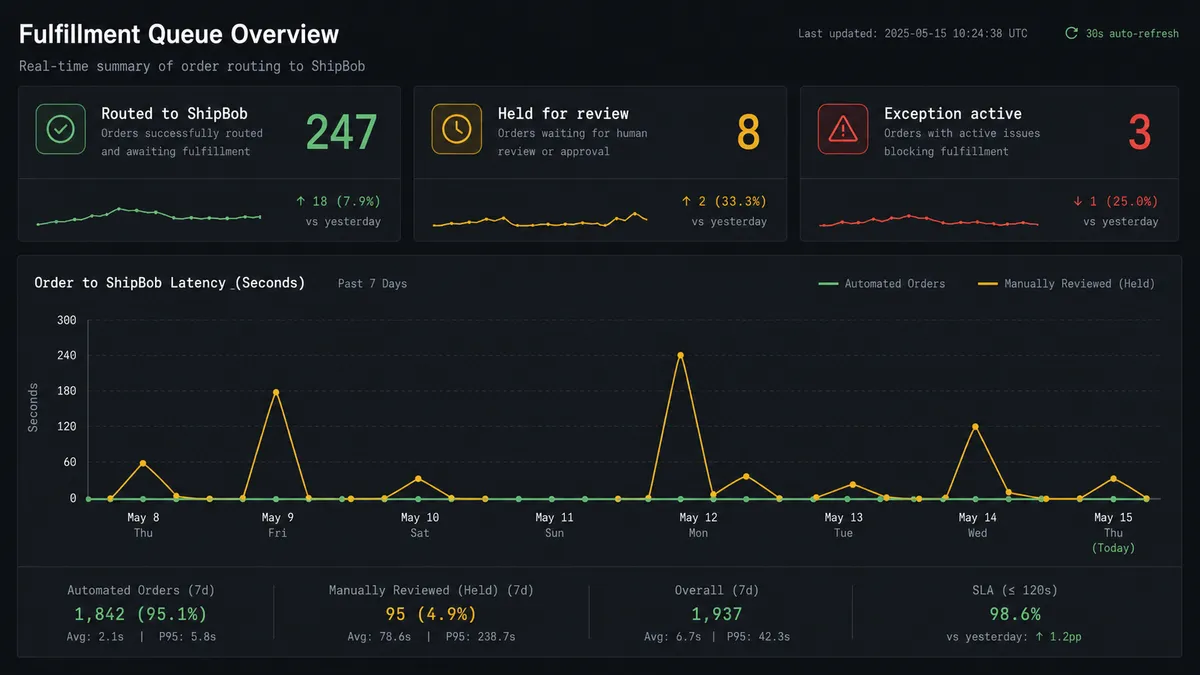Screen dimensions: 1200x675
Task: Click the May 9 peak data point near 180
Action: click(x=276, y=392)
